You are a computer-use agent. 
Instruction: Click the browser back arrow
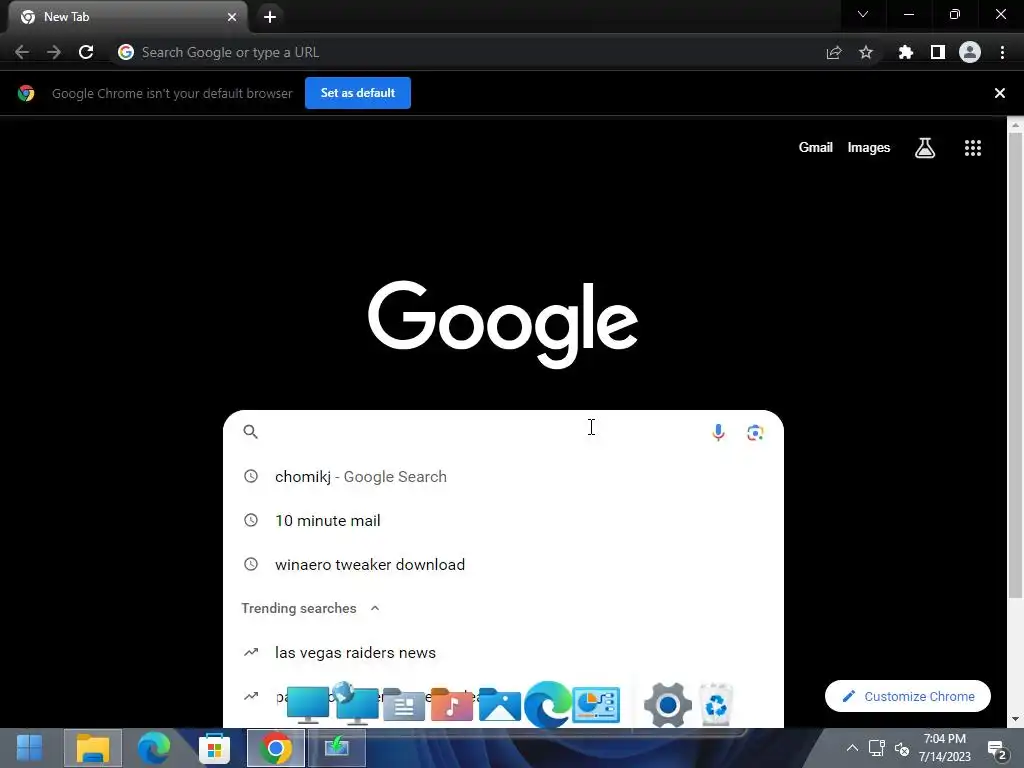tap(22, 52)
